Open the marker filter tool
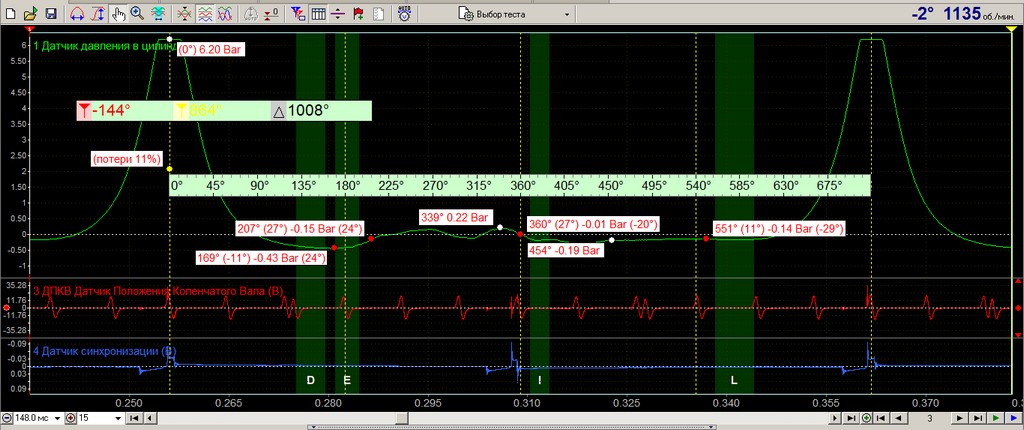 (298, 13)
